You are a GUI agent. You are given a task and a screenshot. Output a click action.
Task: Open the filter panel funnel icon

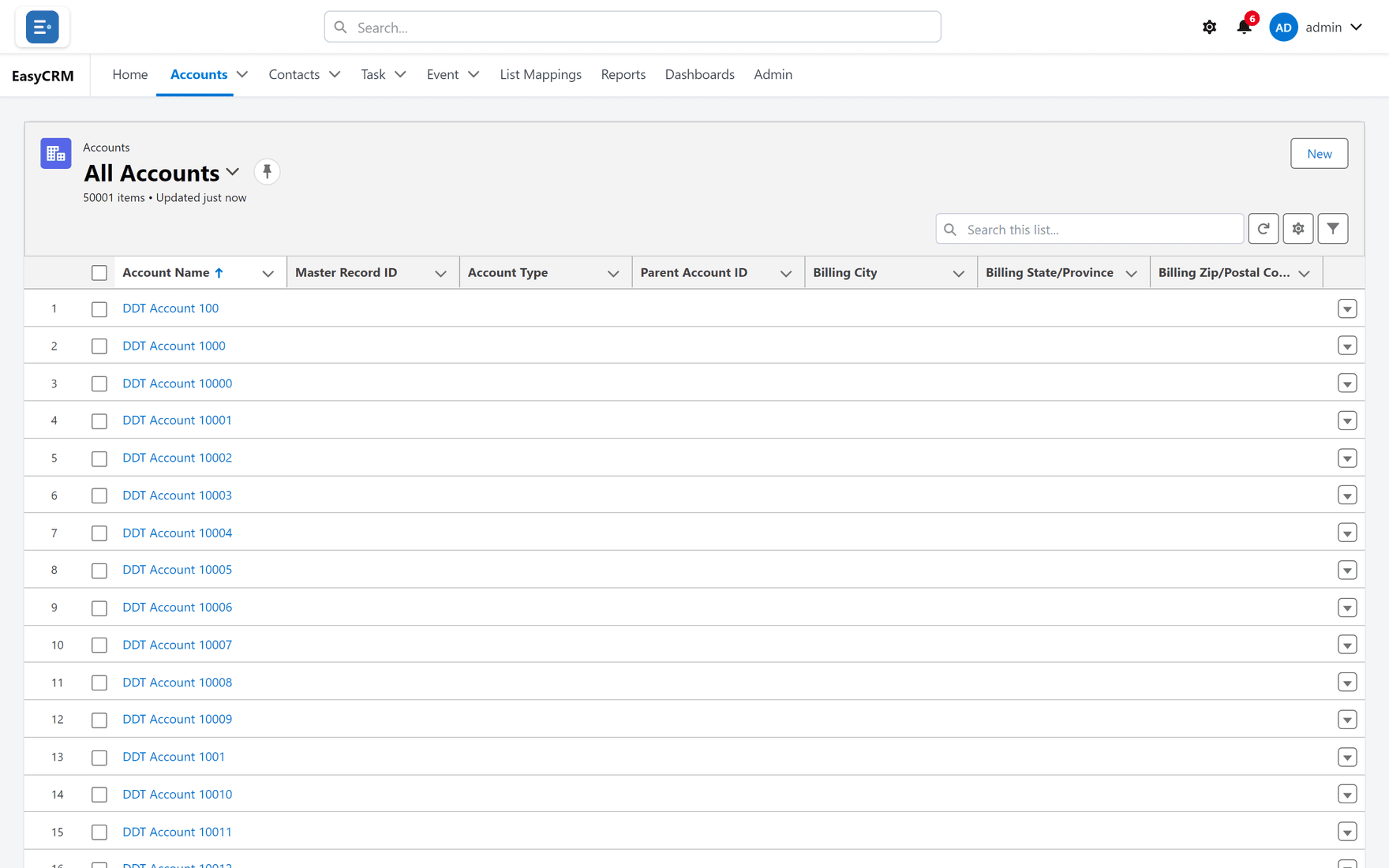[1332, 229]
